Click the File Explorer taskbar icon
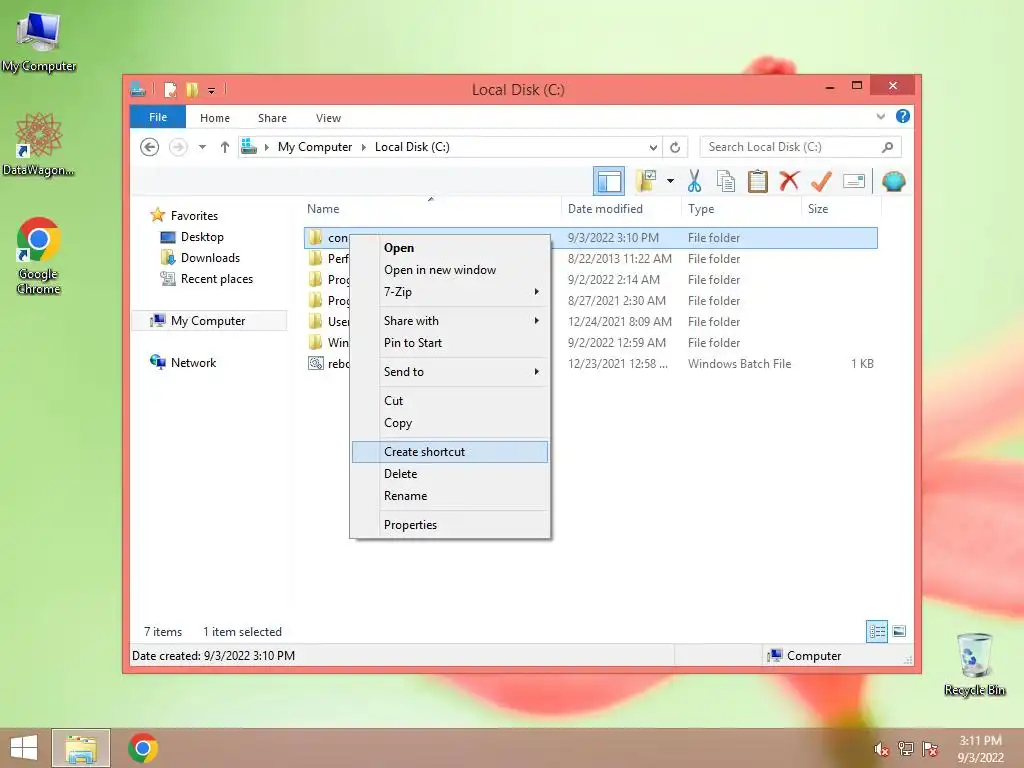Screen dimensions: 1024x768 click(81, 748)
